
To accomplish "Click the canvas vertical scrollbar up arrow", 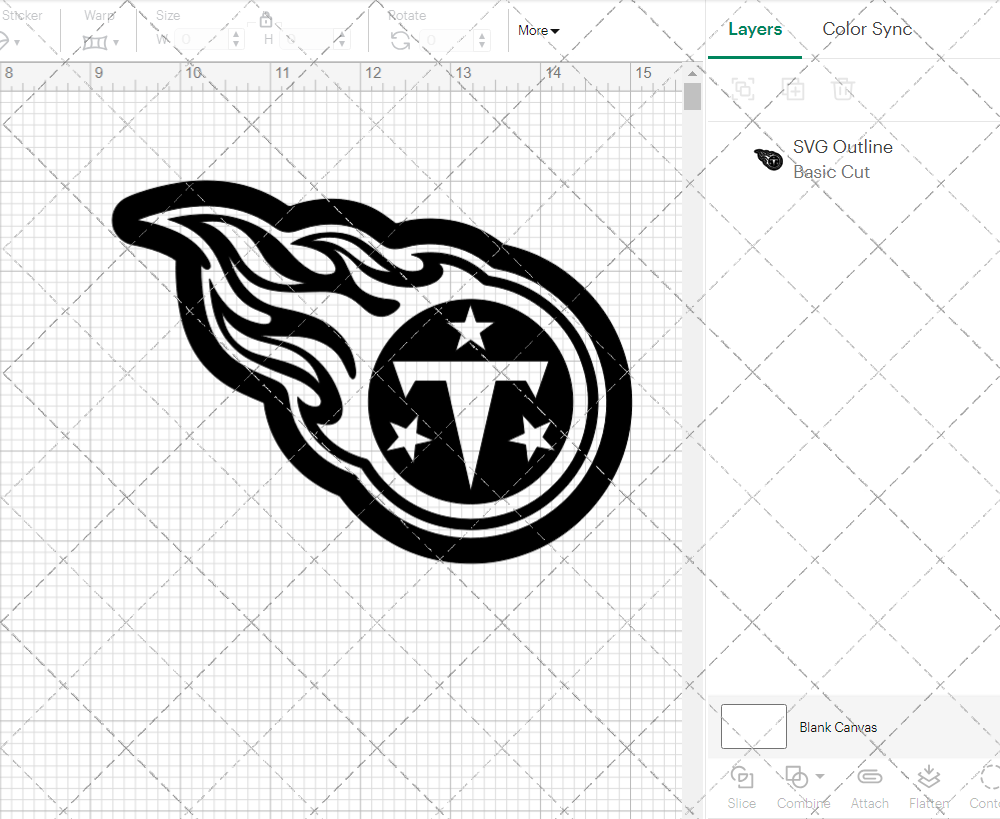I will point(692,73).
